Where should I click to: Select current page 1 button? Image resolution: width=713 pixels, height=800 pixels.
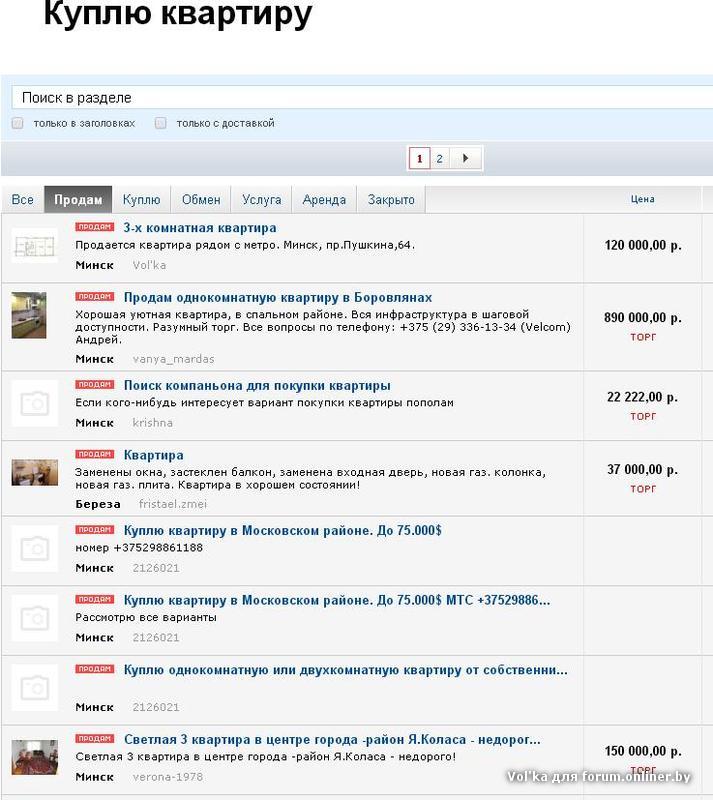[420, 158]
